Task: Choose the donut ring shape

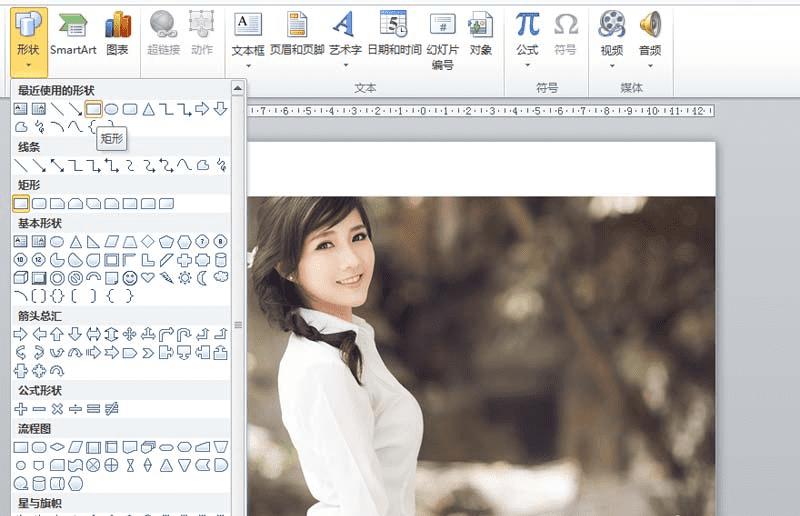Action: (57, 278)
